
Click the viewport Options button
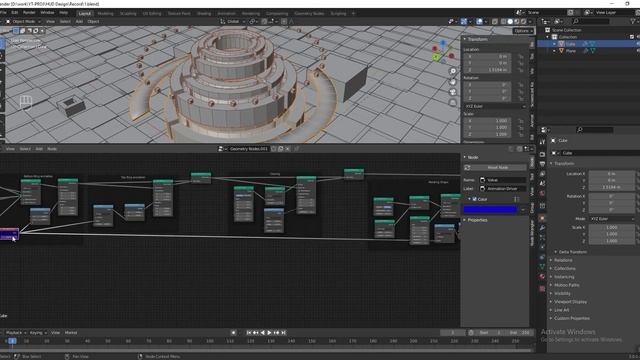click(x=523, y=31)
